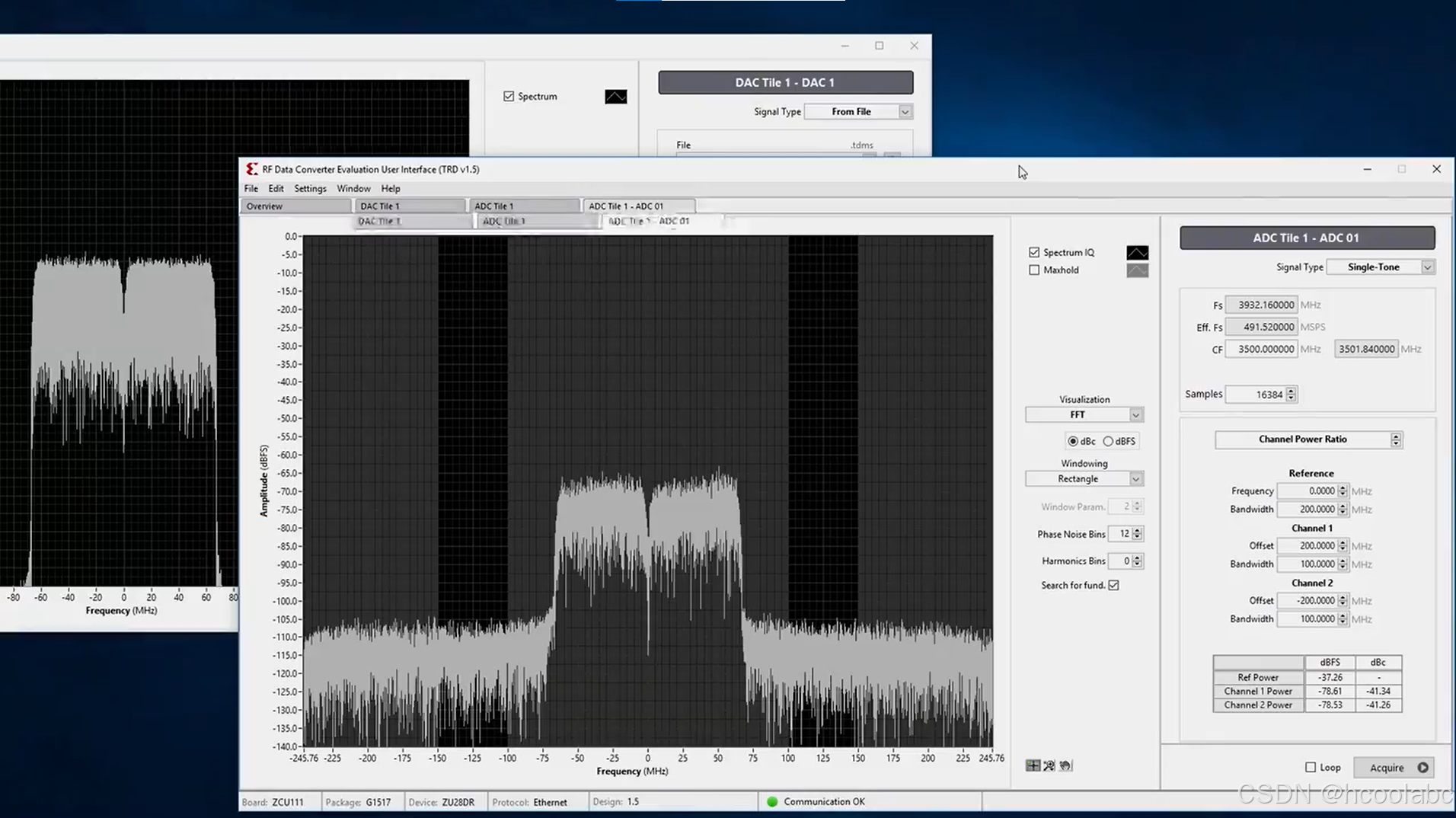Switch to the ADC Tile 1 tab
This screenshot has height=818, width=1456.
click(524, 206)
